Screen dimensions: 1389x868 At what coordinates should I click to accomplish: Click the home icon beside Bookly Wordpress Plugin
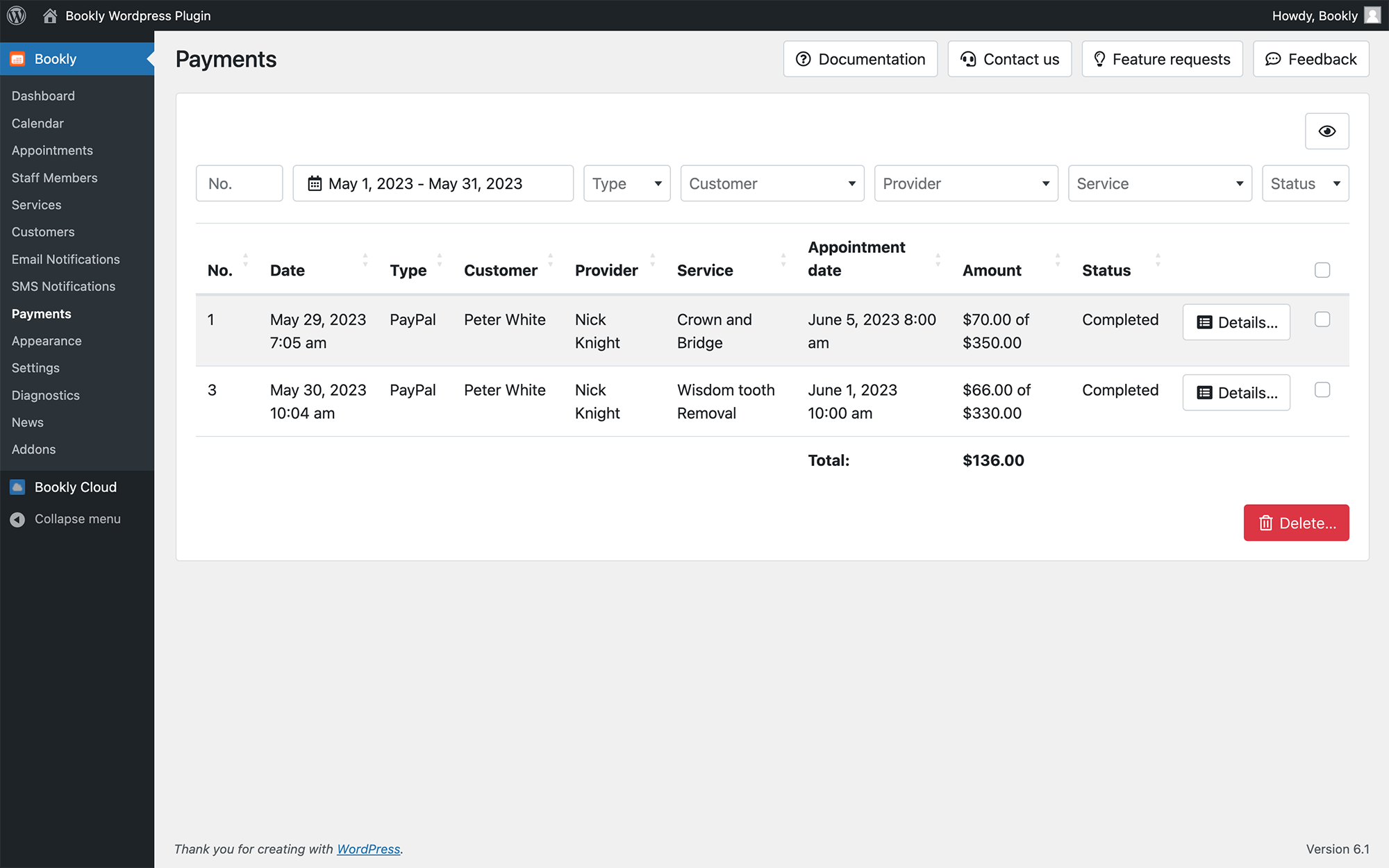(x=50, y=15)
